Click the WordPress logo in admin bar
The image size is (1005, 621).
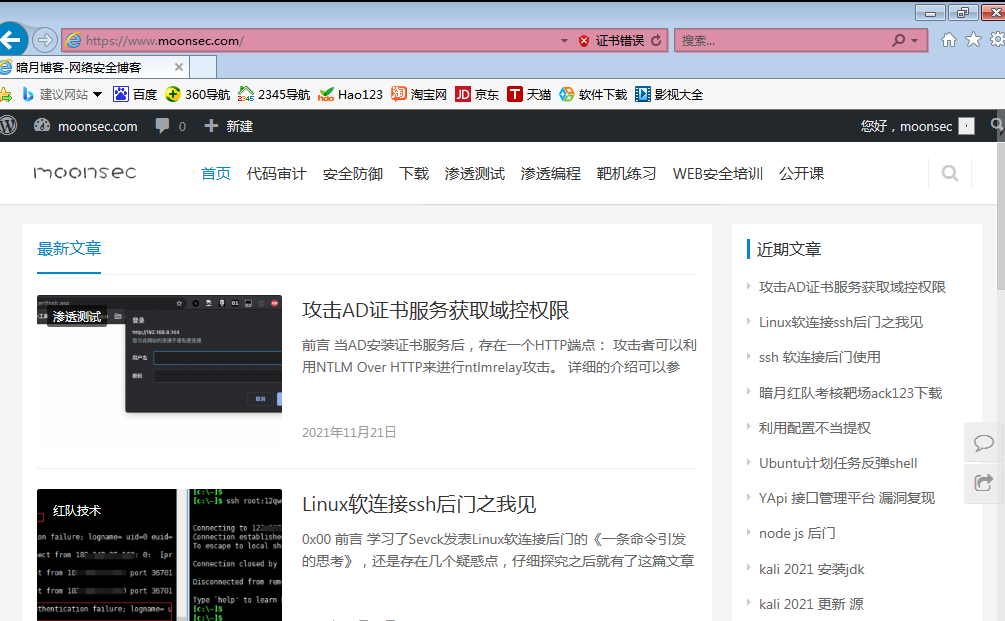click(8, 126)
